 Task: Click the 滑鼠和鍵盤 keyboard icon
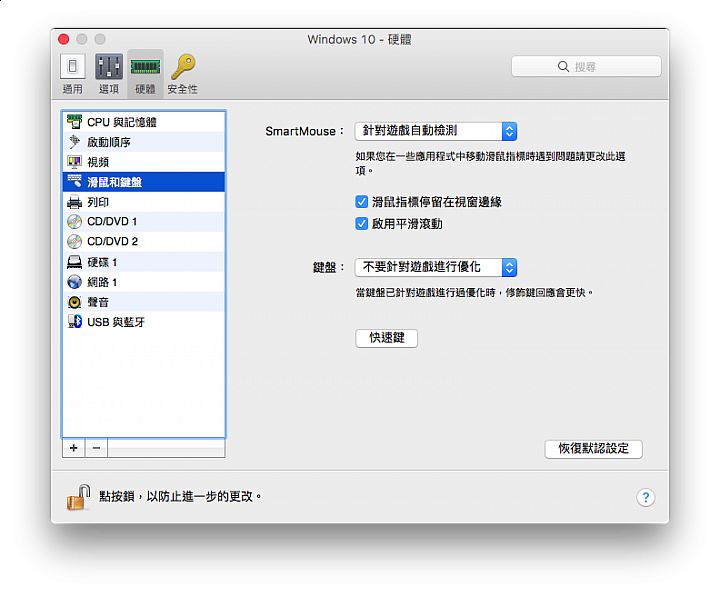coord(74,181)
